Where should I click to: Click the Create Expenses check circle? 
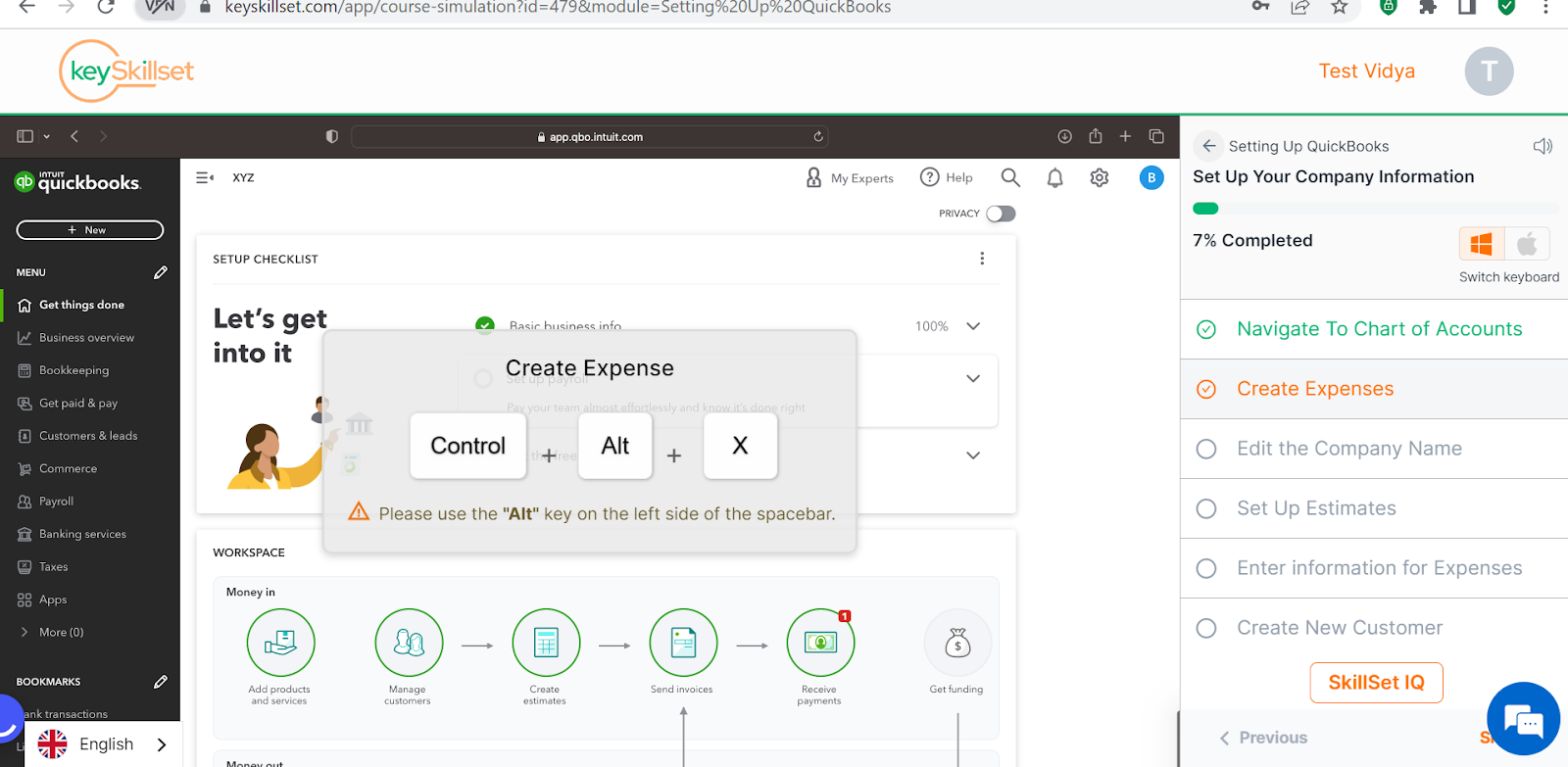click(x=1206, y=389)
